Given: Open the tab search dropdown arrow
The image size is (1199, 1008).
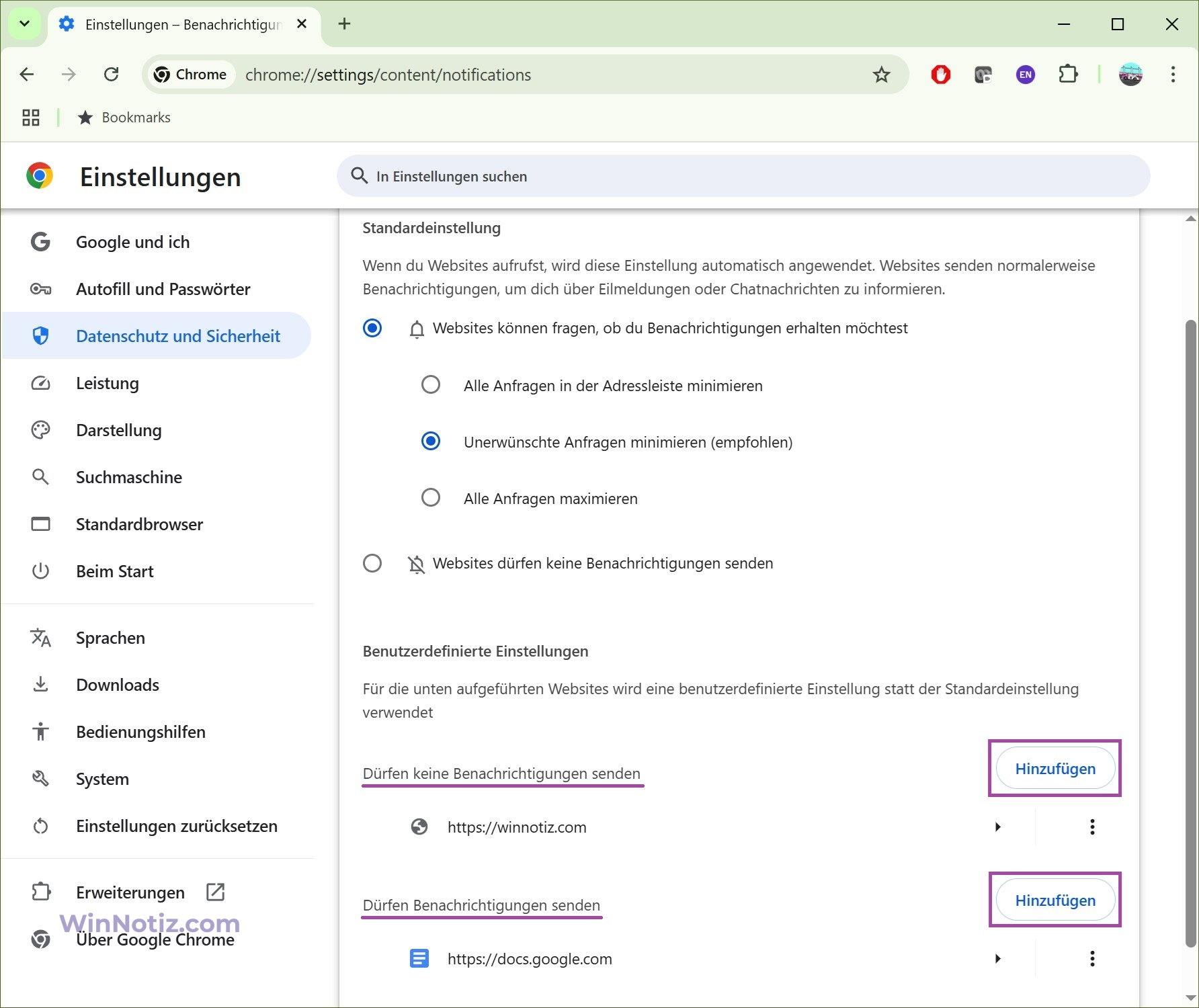Looking at the screenshot, I should point(24,24).
